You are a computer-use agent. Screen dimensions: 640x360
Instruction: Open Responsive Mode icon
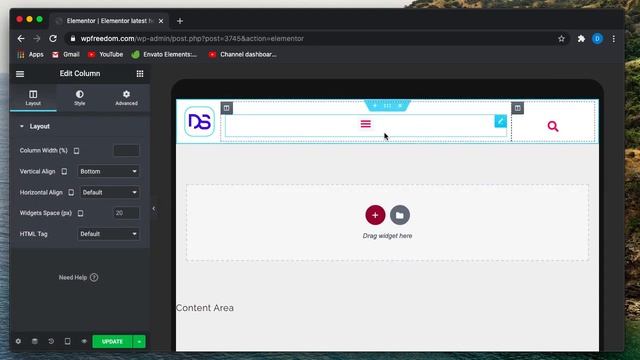(67, 341)
